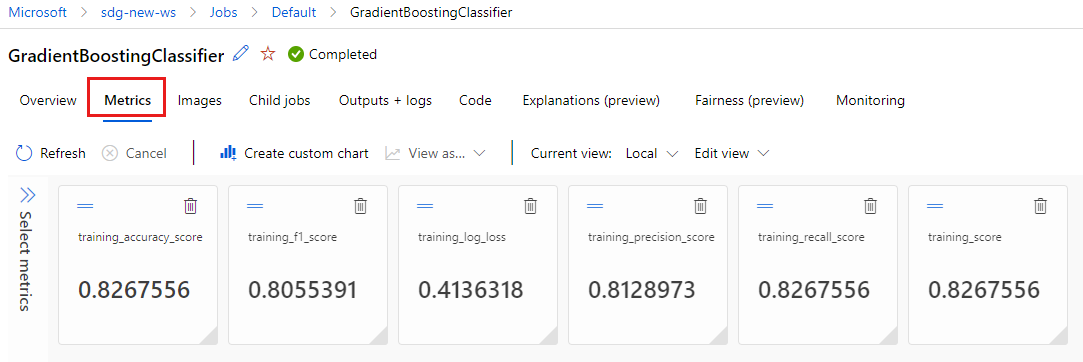1083x362 pixels.
Task: Go to Microsoft breadcrumb link
Action: (x=37, y=12)
